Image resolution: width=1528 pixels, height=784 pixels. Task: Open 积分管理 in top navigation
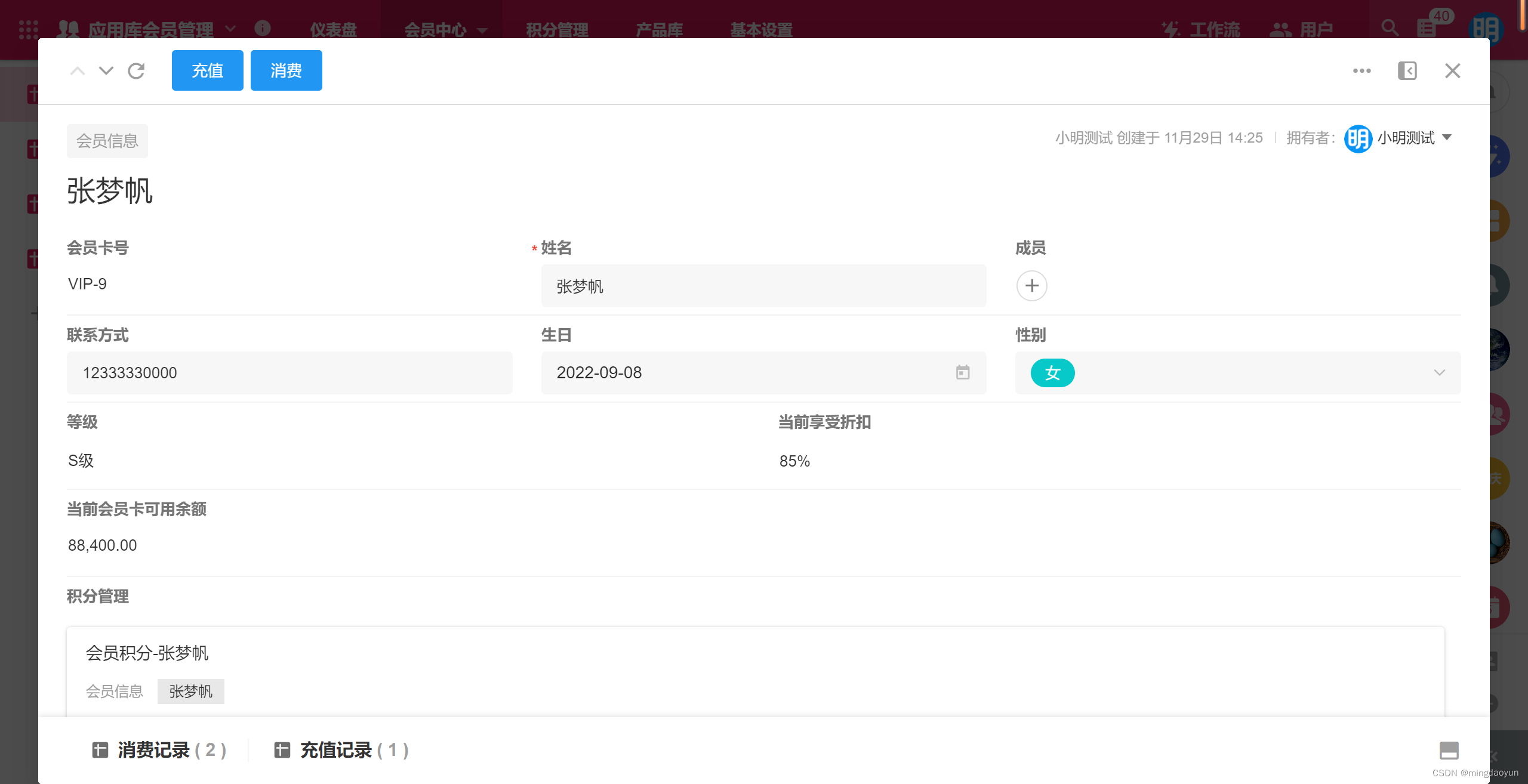pyautogui.click(x=557, y=29)
